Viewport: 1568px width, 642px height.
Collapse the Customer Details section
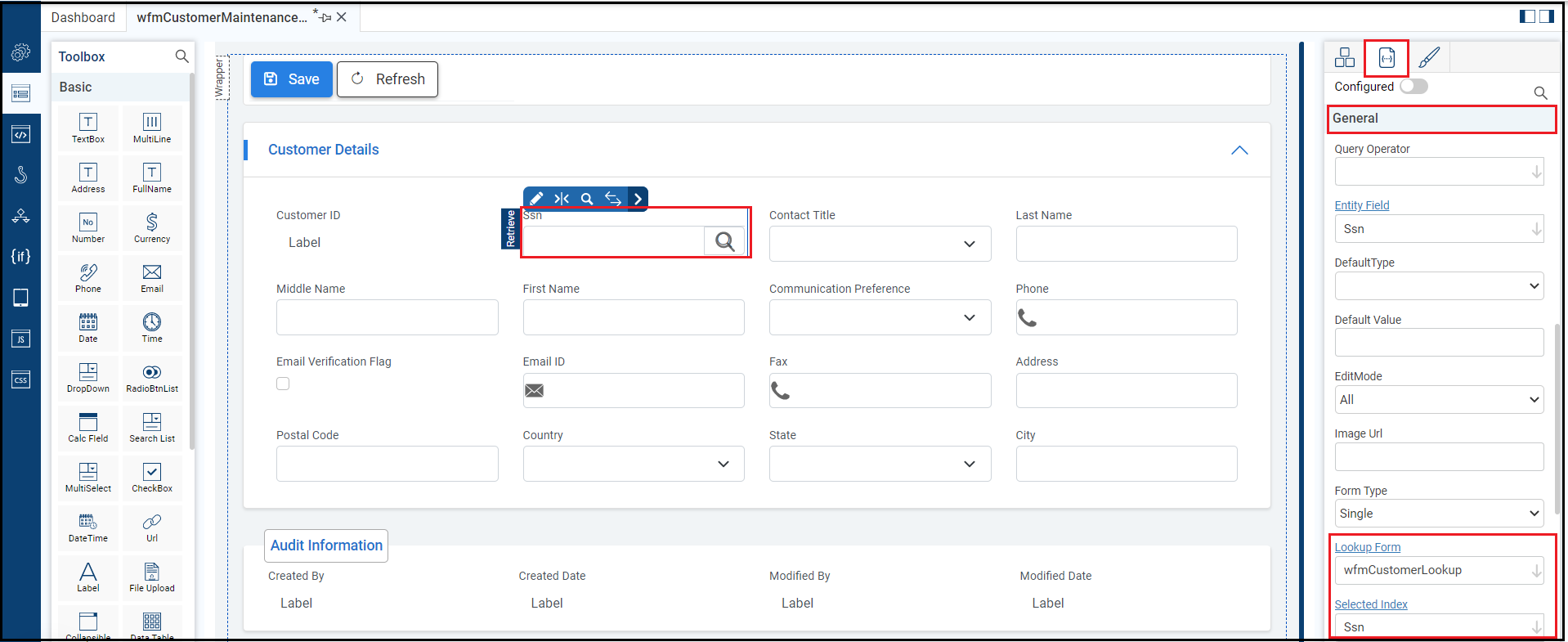[x=1239, y=150]
